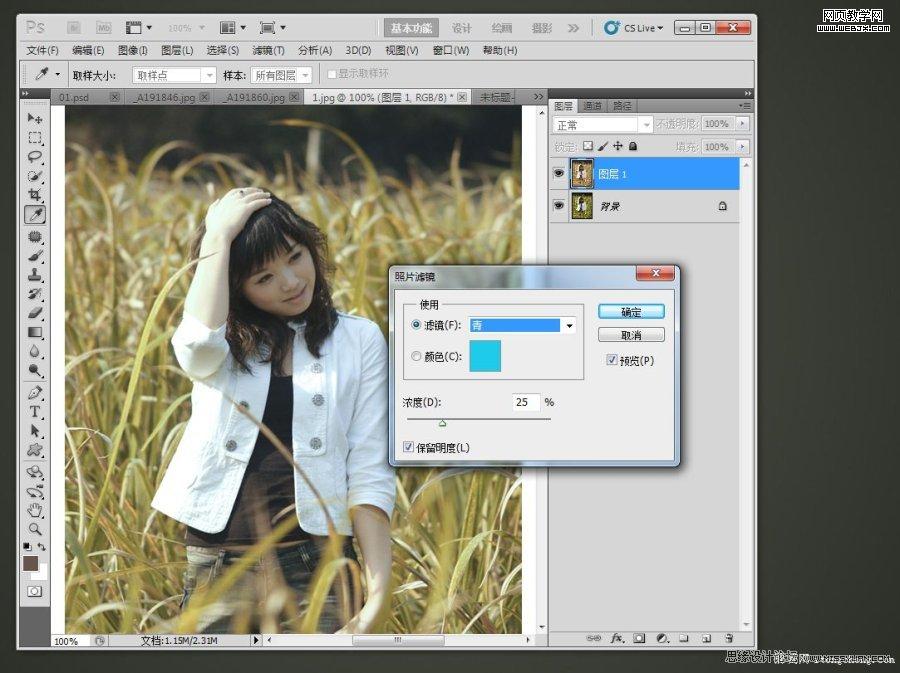Select the Gradient tool
This screenshot has height=673, width=900.
(35, 332)
